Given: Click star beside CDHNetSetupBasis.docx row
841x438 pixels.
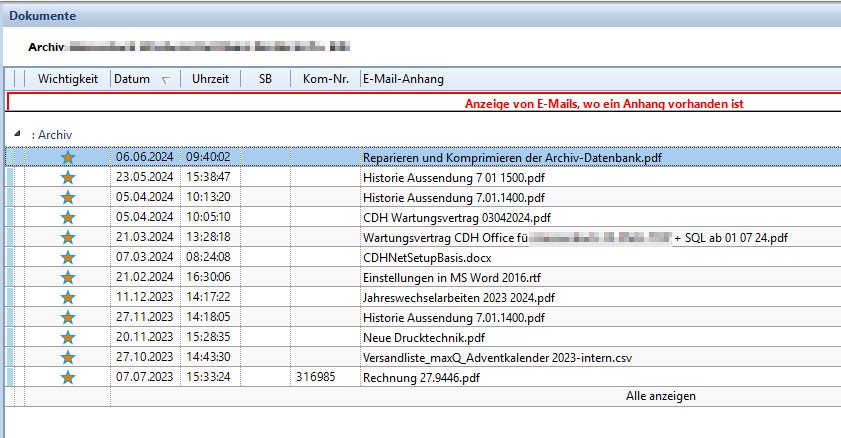Looking at the screenshot, I should [x=68, y=258].
